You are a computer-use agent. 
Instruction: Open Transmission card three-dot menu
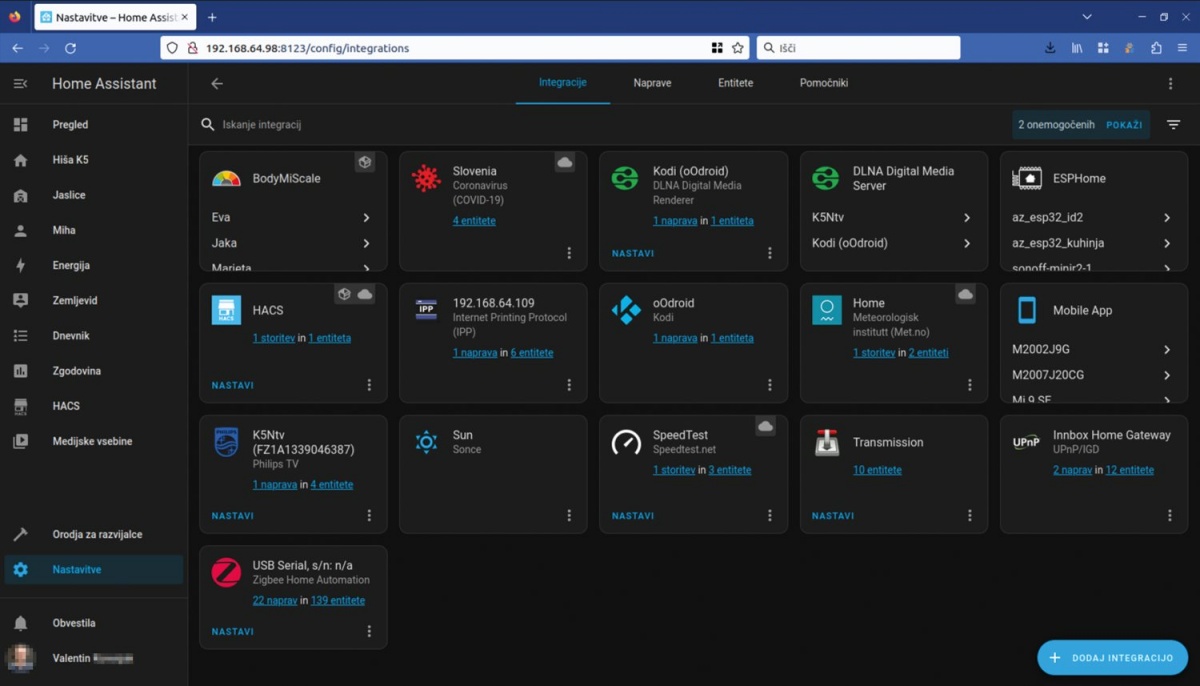point(969,516)
